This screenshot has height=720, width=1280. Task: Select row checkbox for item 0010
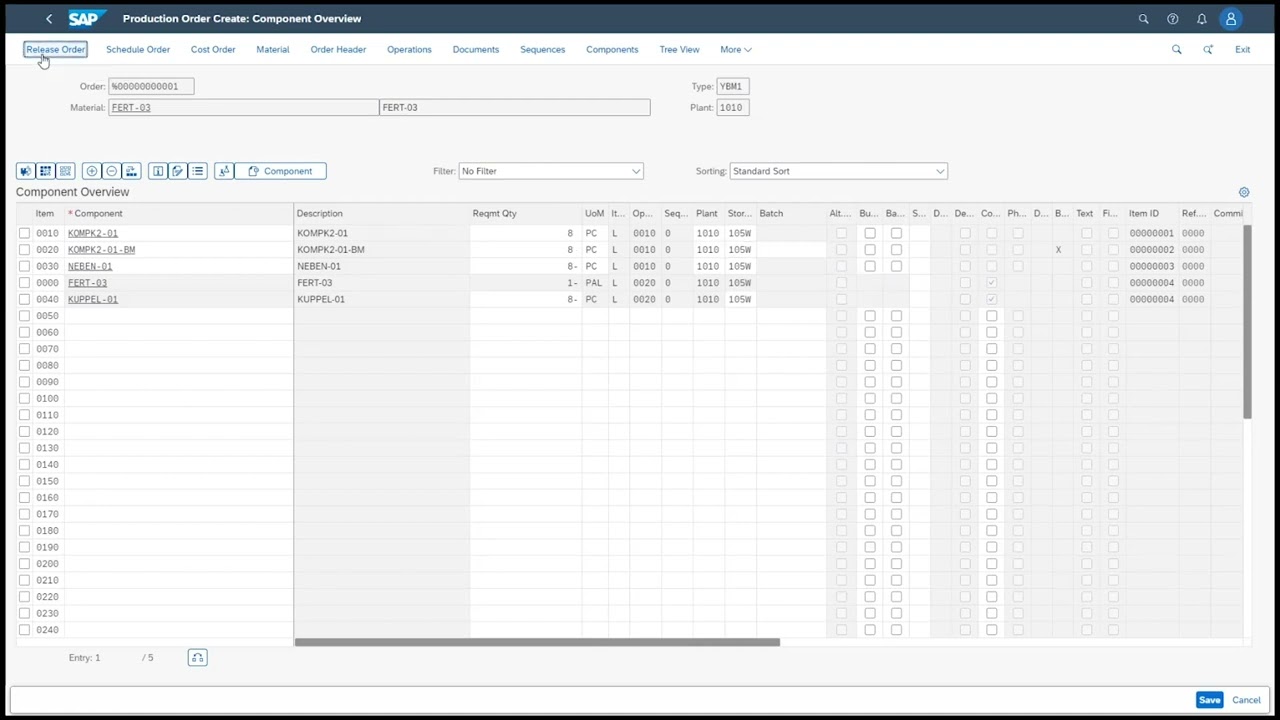[24, 233]
